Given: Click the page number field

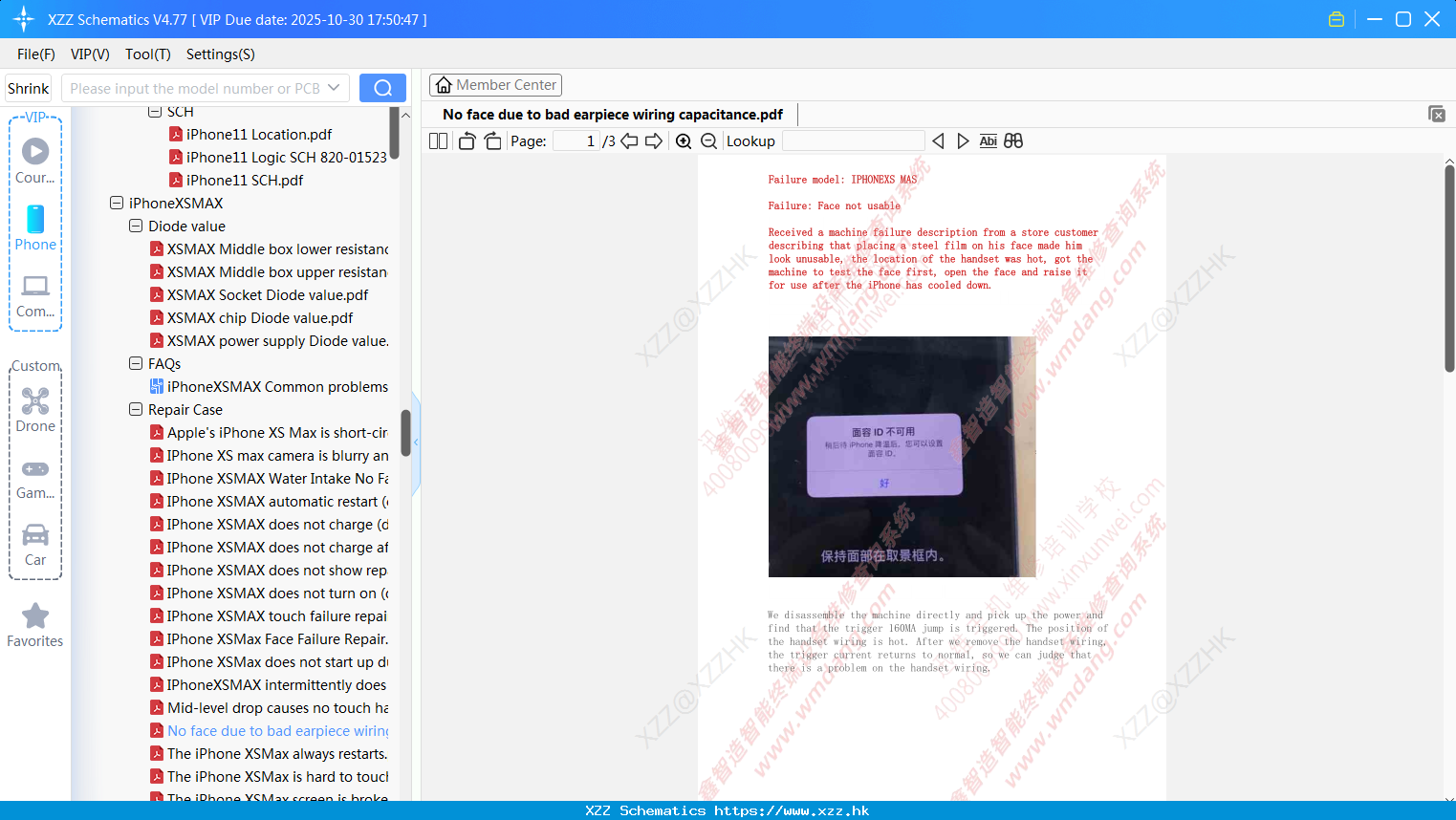Looking at the screenshot, I should tap(576, 141).
